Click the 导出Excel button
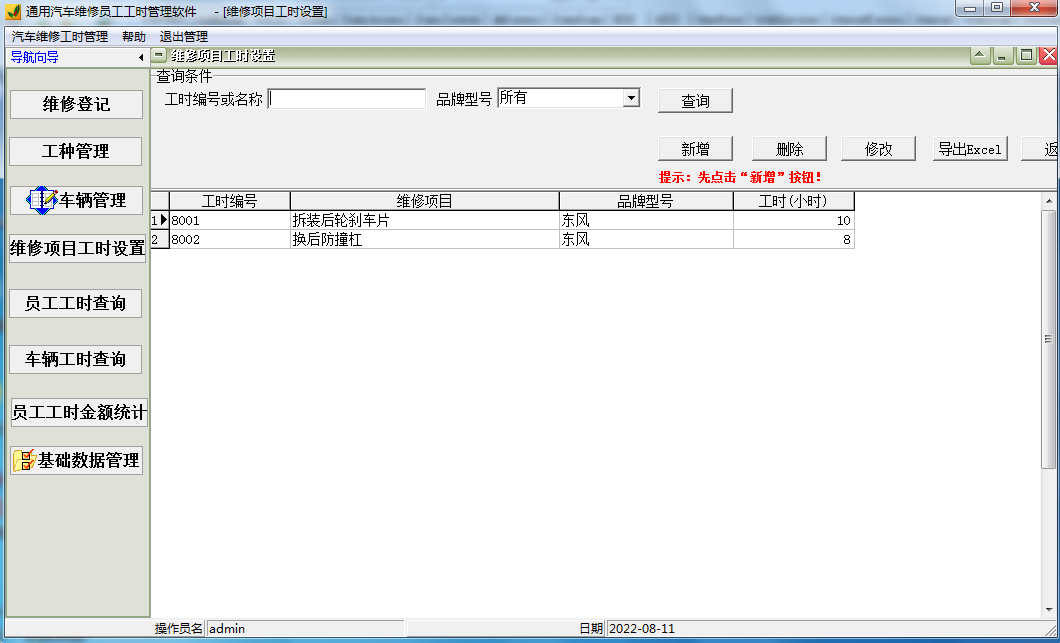Image resolution: width=1060 pixels, height=643 pixels. tap(970, 149)
